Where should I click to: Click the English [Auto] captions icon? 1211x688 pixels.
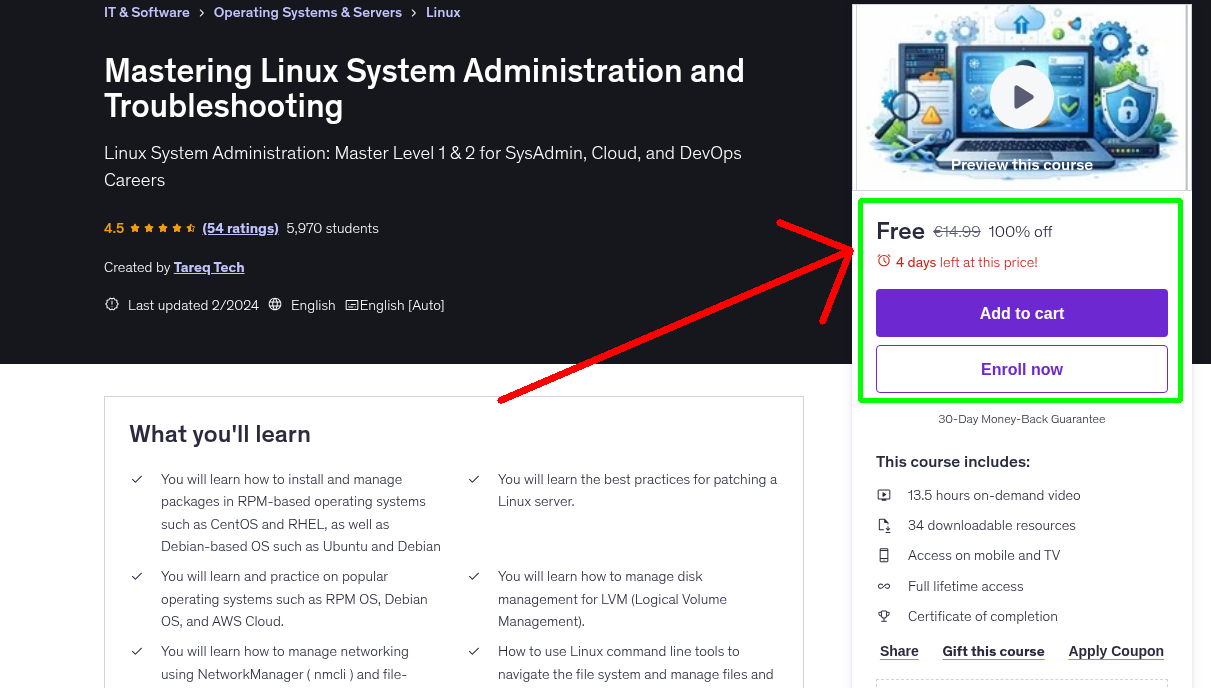tap(352, 305)
